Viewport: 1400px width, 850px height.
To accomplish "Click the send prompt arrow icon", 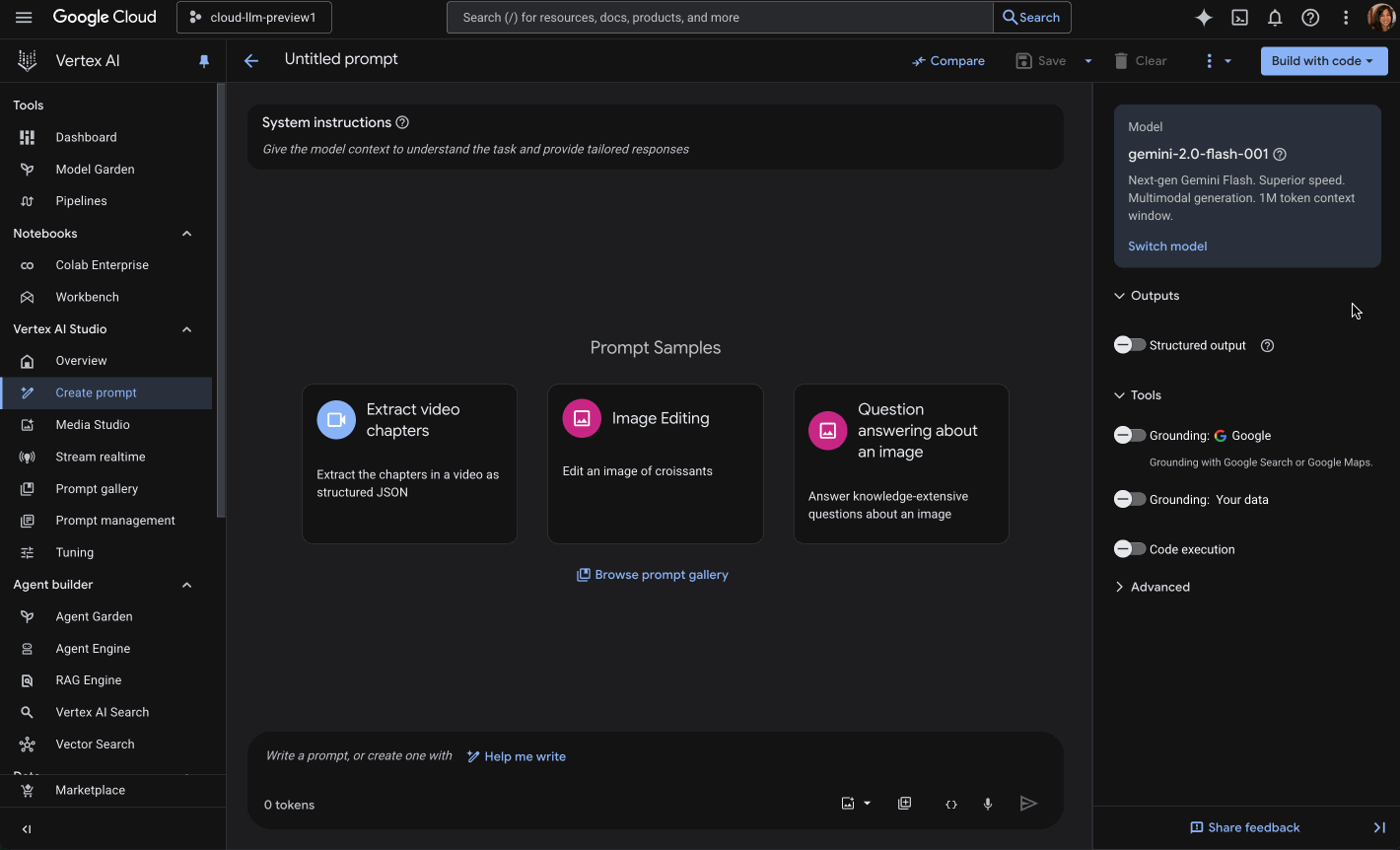I will 1028,804.
